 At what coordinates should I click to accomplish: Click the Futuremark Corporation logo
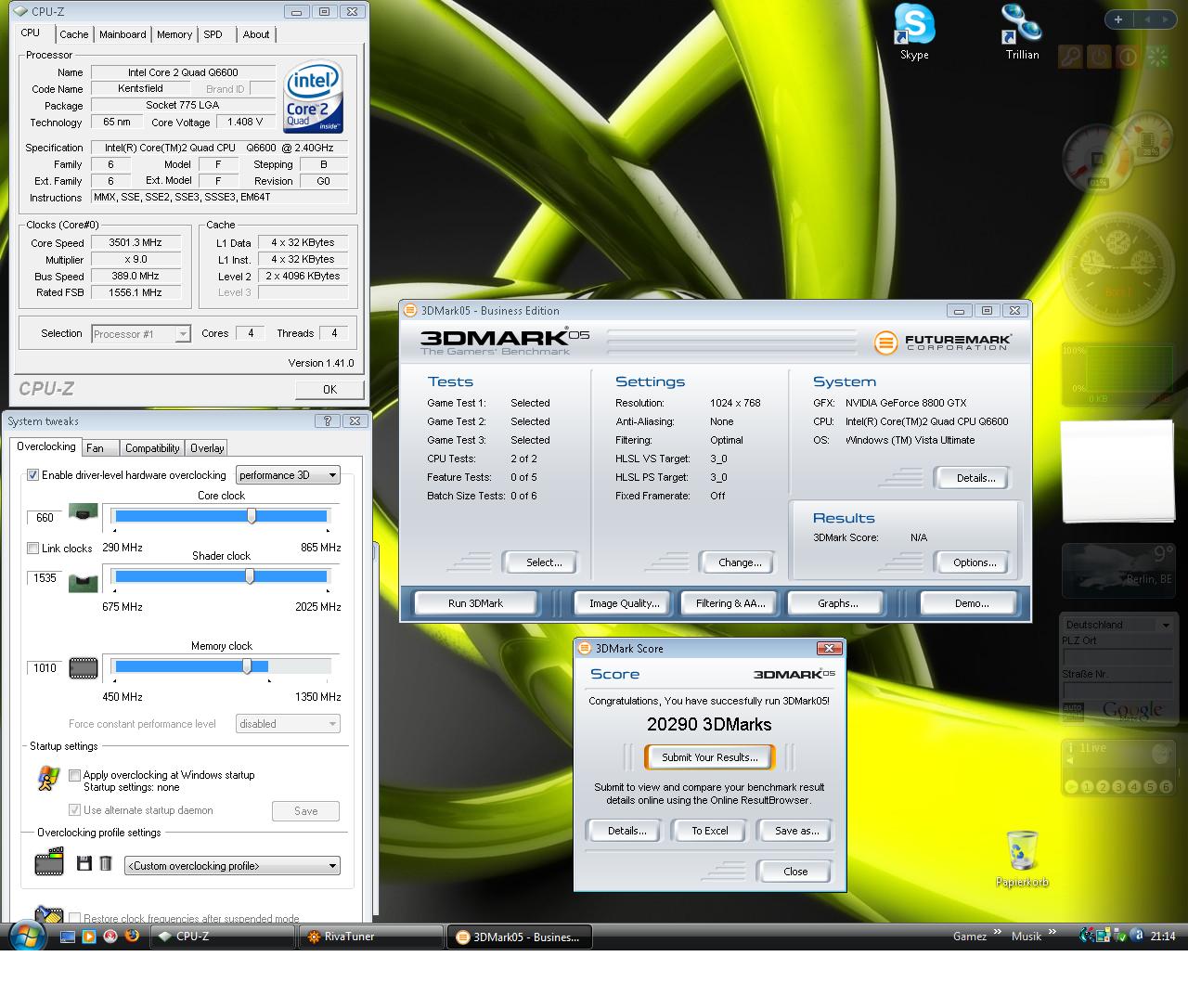(x=941, y=342)
